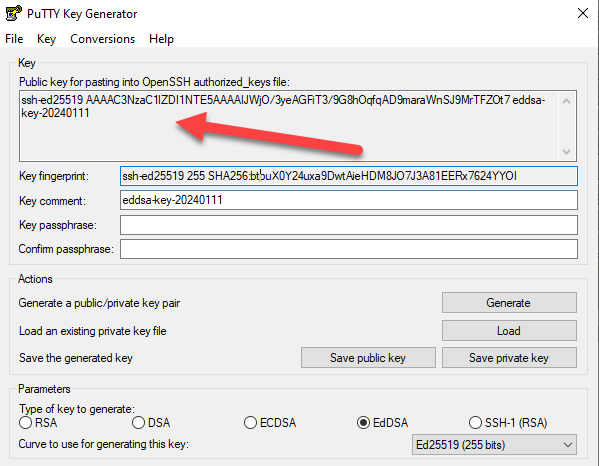This screenshot has width=599, height=466.
Task: Click the public key scroll down arrow
Action: (567, 152)
